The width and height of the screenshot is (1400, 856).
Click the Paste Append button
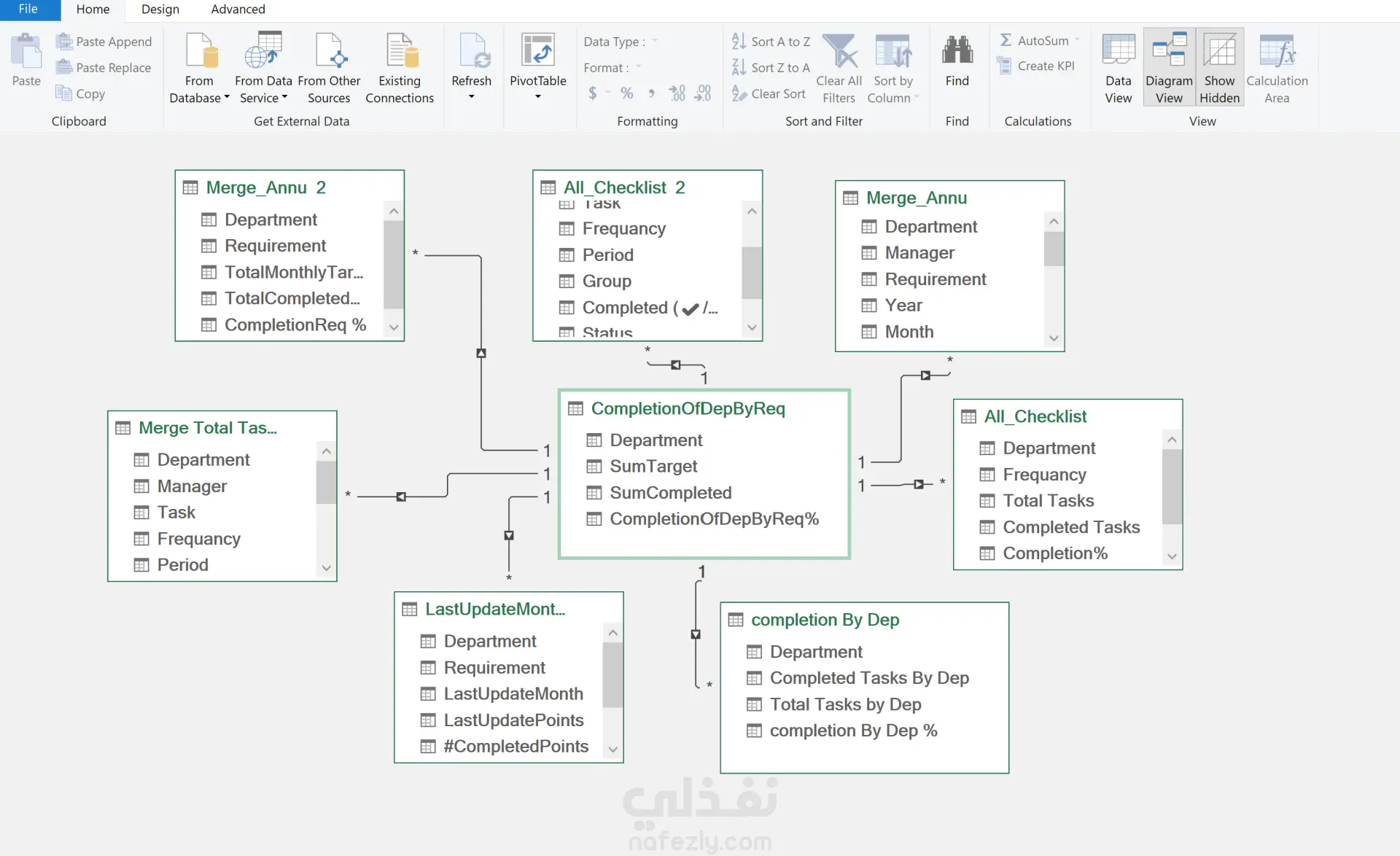(x=104, y=42)
